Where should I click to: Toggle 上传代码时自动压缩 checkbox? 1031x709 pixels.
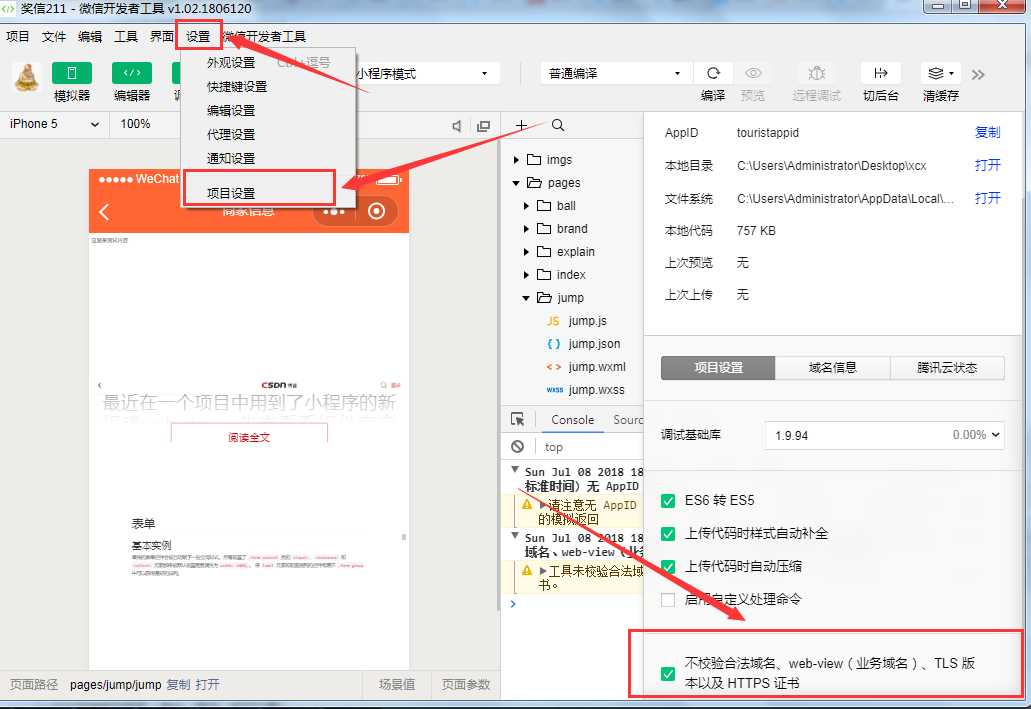pos(668,566)
